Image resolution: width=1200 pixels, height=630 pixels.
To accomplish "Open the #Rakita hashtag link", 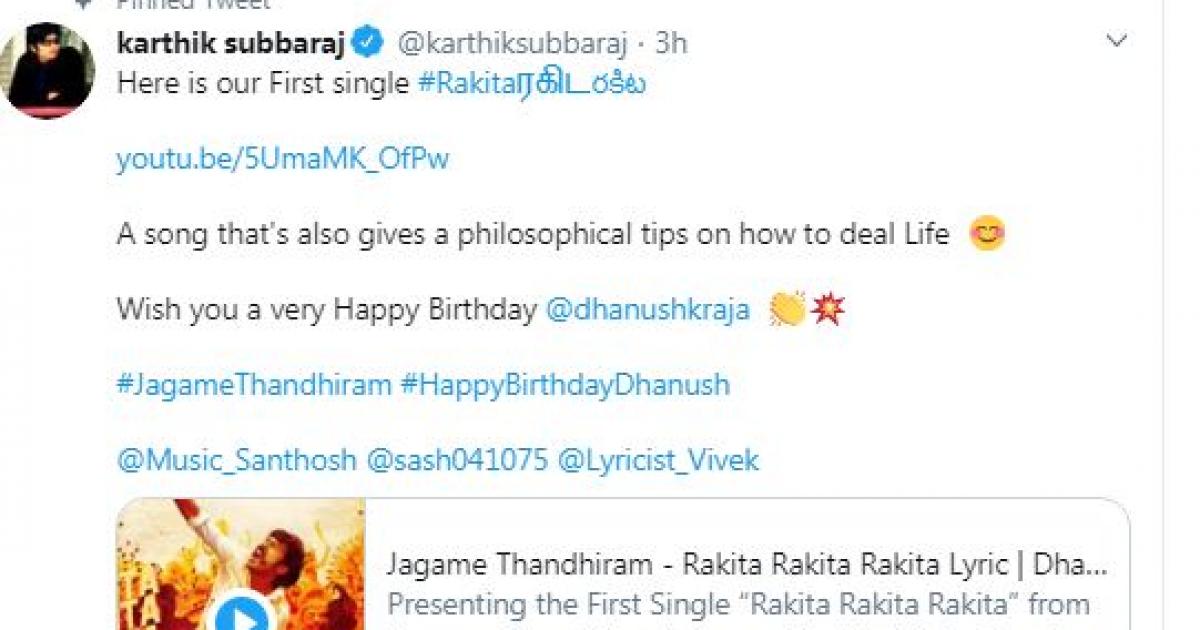I will point(531,83).
